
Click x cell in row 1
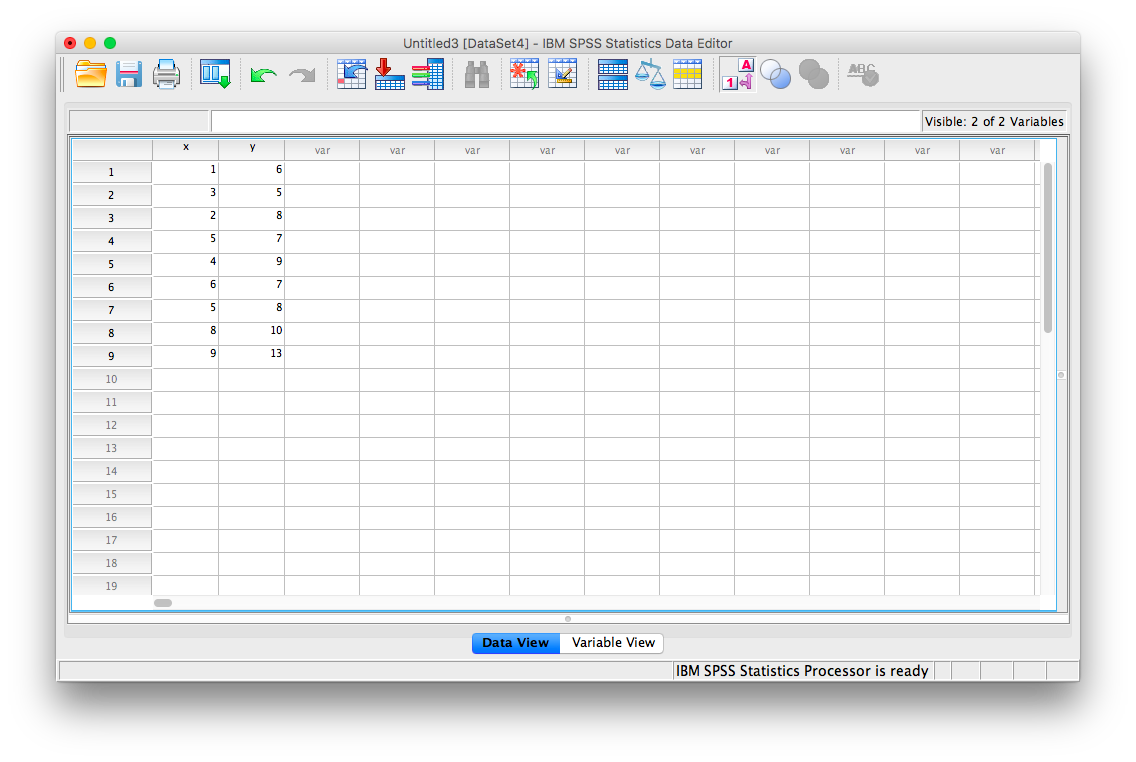click(185, 172)
